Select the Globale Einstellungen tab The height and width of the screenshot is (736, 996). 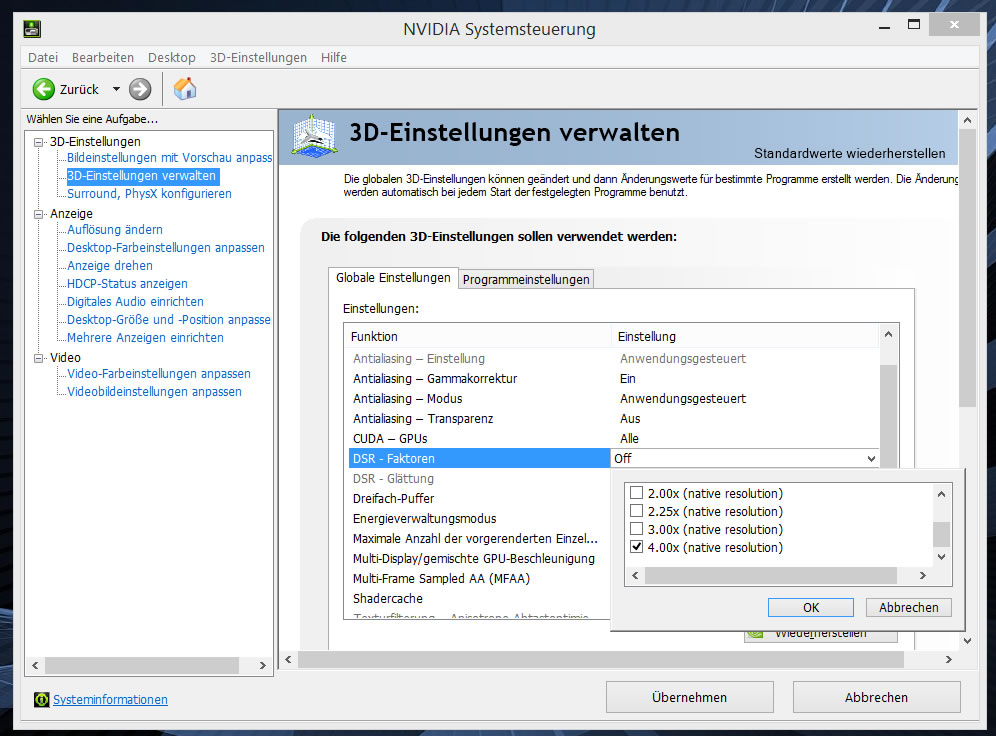393,278
